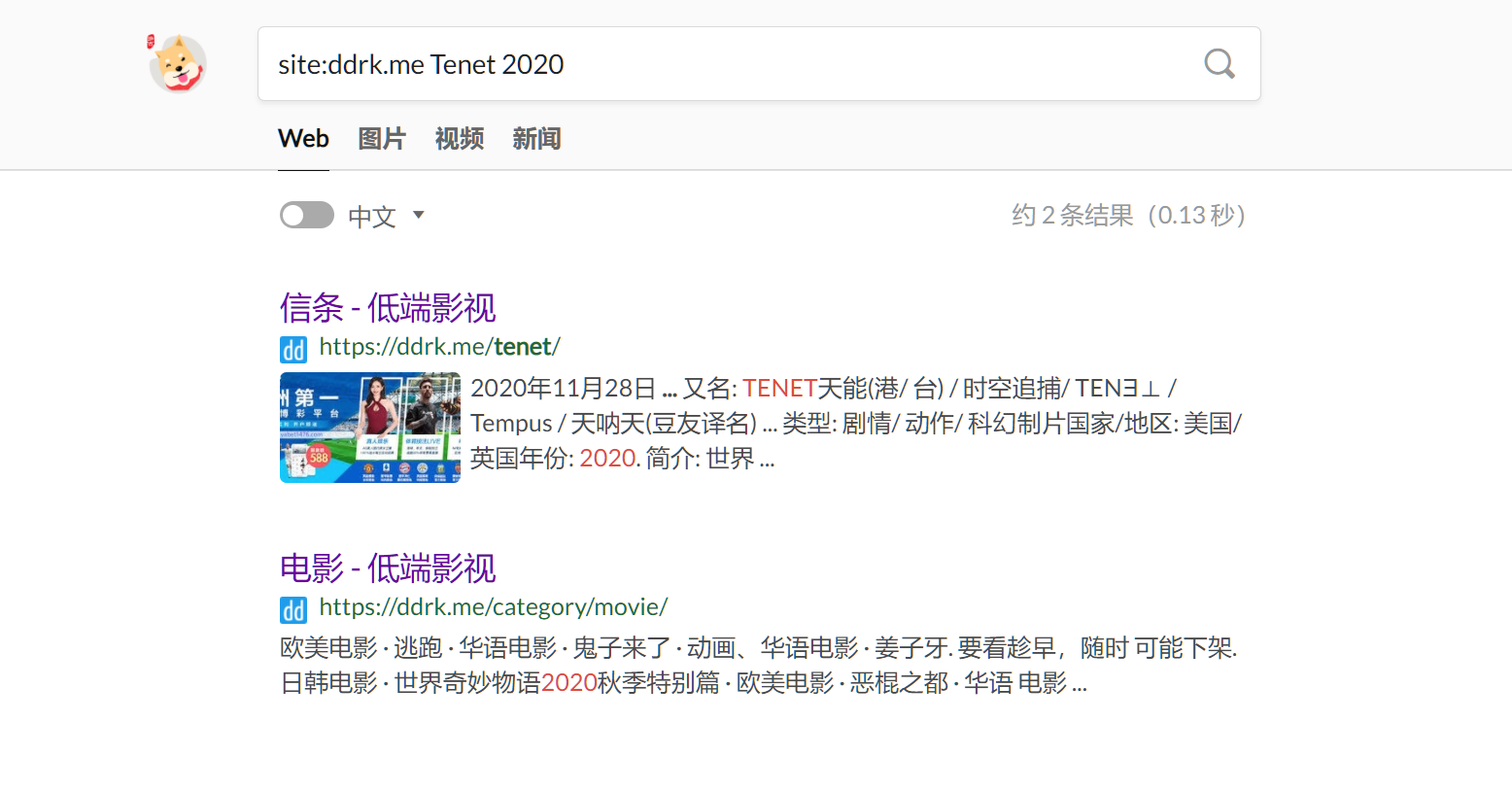Viewport: 1512px width, 791px height.
Task: Toggle the 中文 language filter switch
Action: [307, 215]
